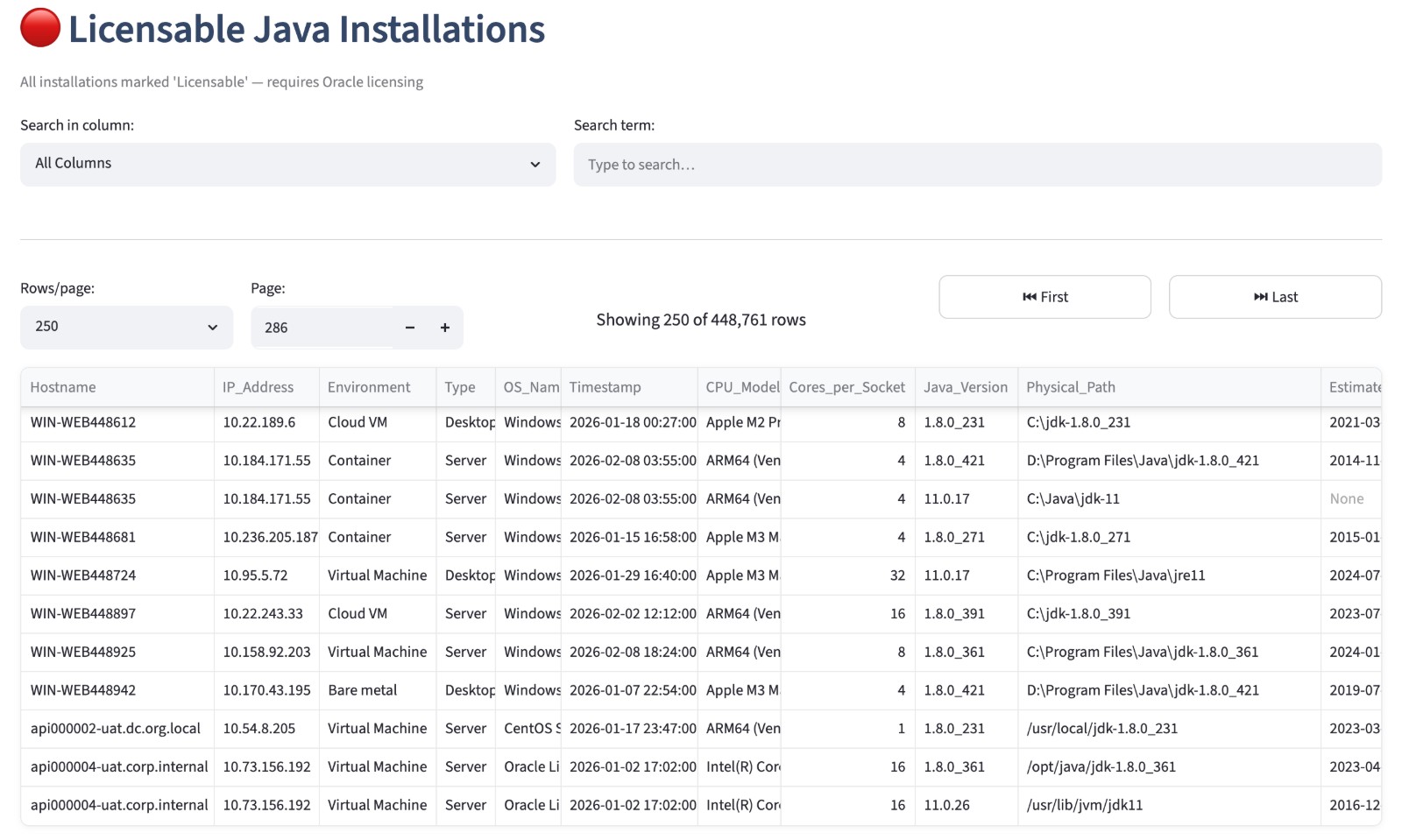This screenshot has width=1402, height=840.
Task: Select the WIN-WEB448724 hostname cell
Action: (x=117, y=575)
